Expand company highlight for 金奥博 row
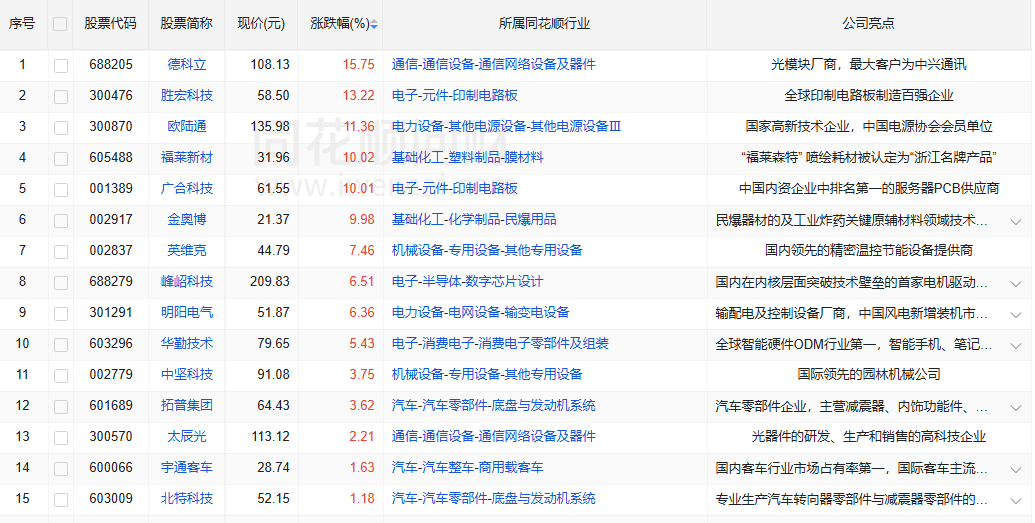The width and height of the screenshot is (1035, 523). 1016,222
